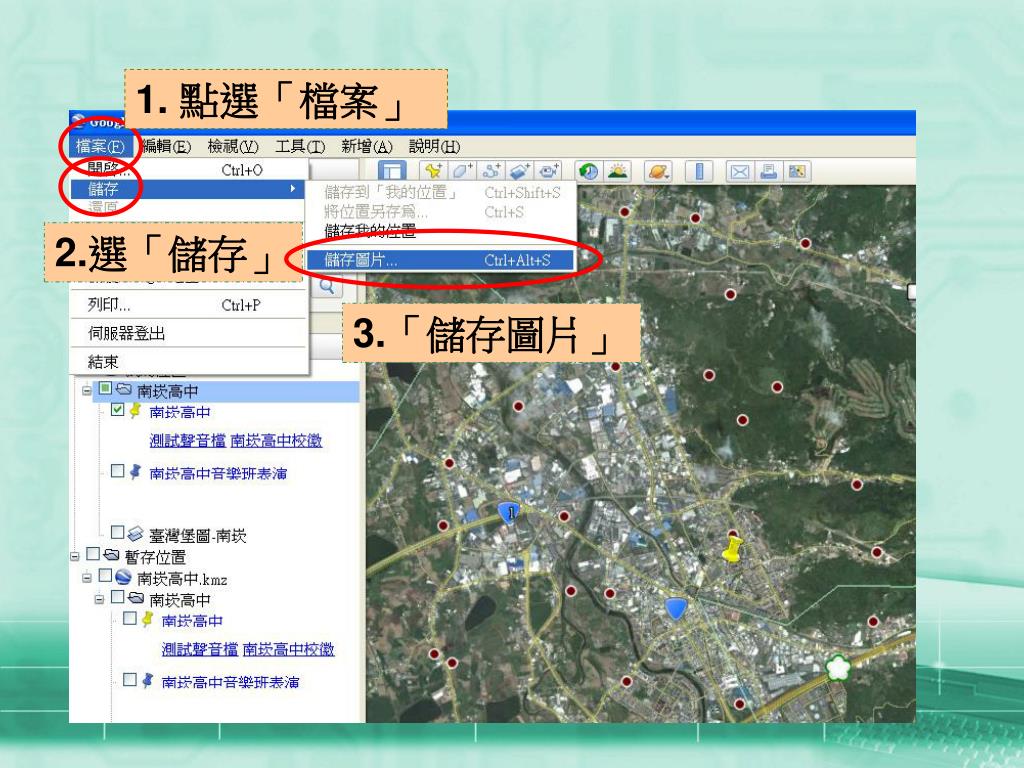Click blue pushpin icon beside unchecked 南崁高中音樂班表演 in My Places
The width and height of the screenshot is (1024, 768).
pos(135,471)
